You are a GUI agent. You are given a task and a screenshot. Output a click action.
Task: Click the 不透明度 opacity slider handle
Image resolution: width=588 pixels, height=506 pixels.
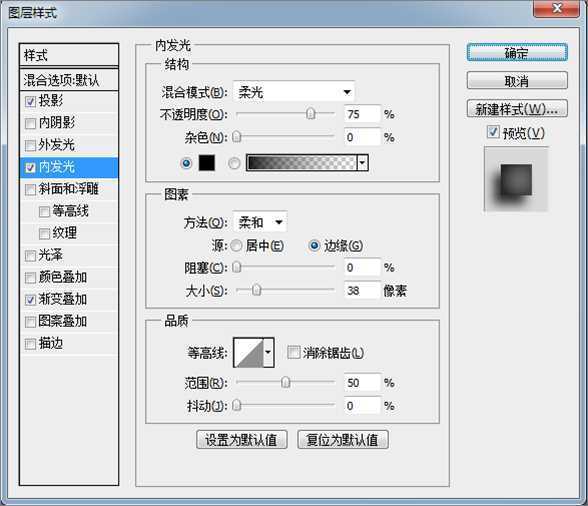click(x=310, y=113)
